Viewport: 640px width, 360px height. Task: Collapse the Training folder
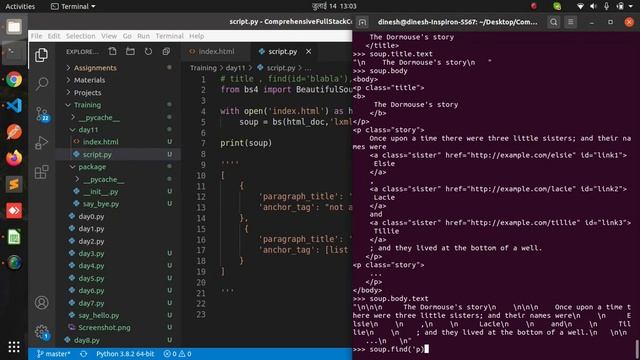click(x=87, y=105)
